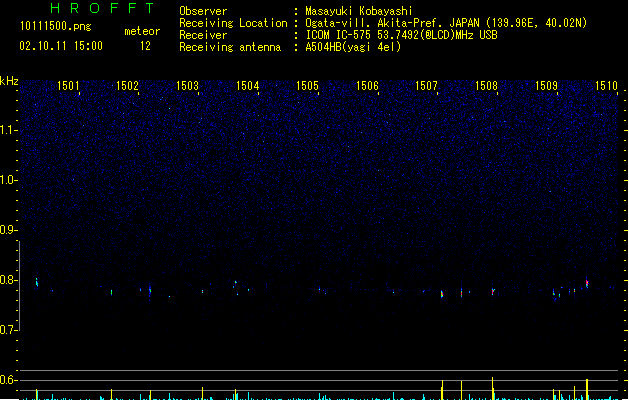The height and width of the screenshot is (400, 629).
Task: Select observer name Masayuki Kobayashi
Action: click(x=359, y=11)
